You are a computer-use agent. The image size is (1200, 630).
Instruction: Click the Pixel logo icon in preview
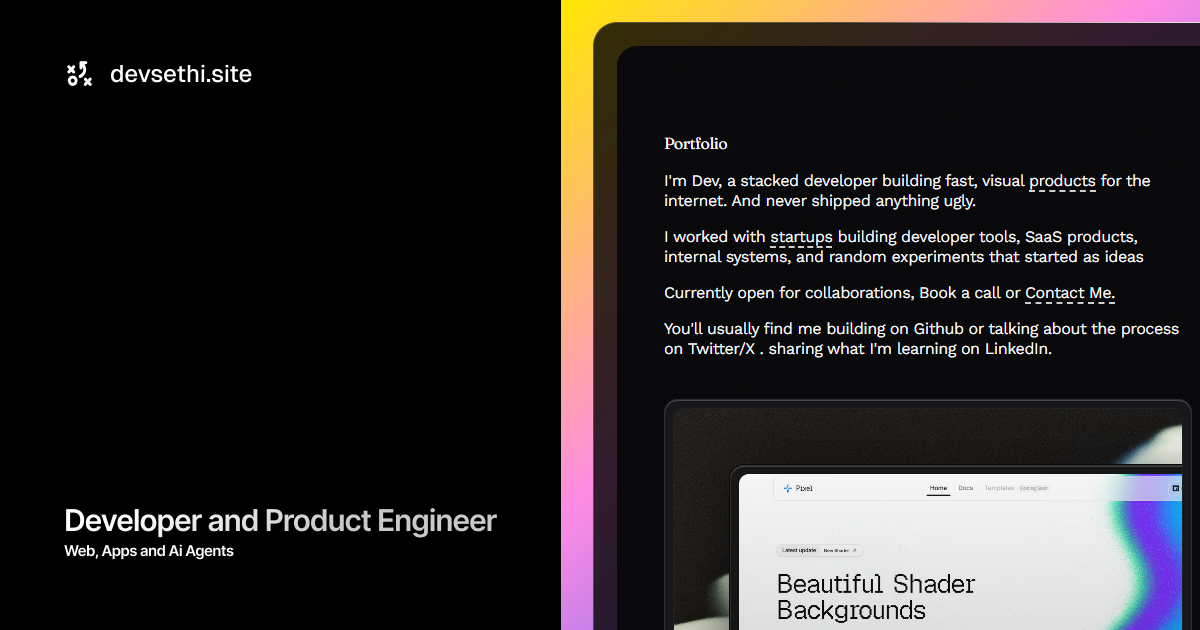[x=787, y=488]
